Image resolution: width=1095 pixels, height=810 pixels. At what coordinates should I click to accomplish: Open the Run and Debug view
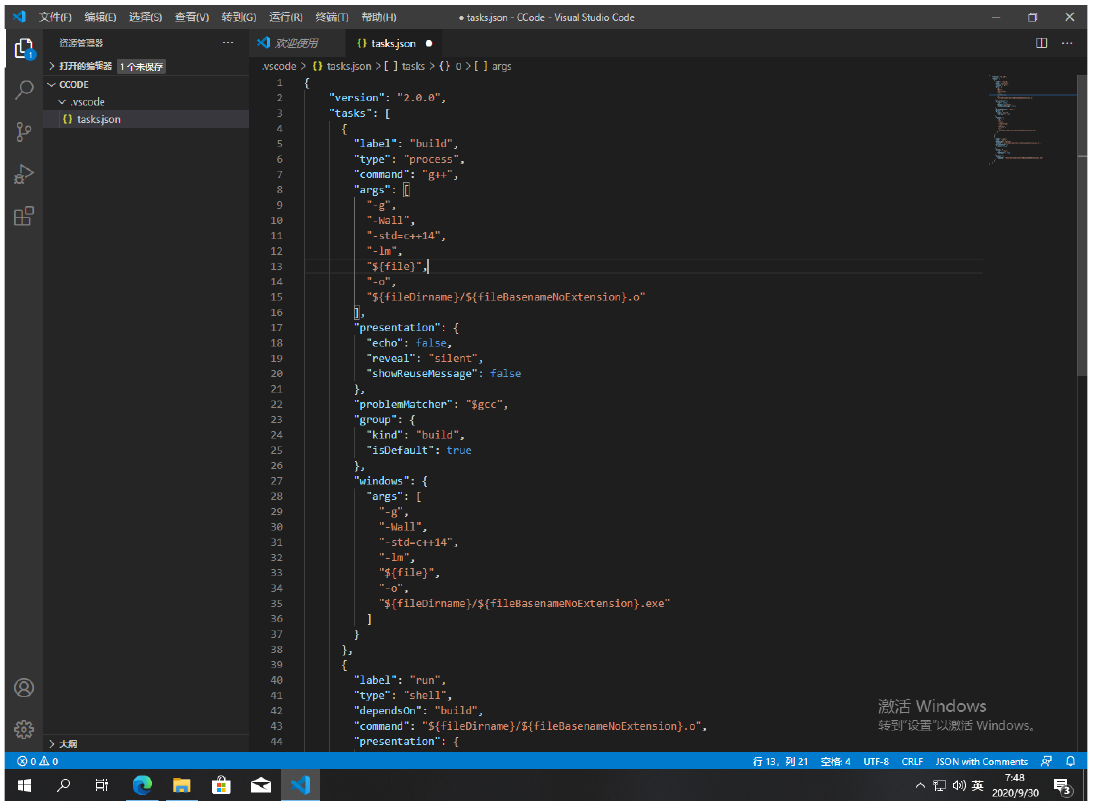click(24, 174)
